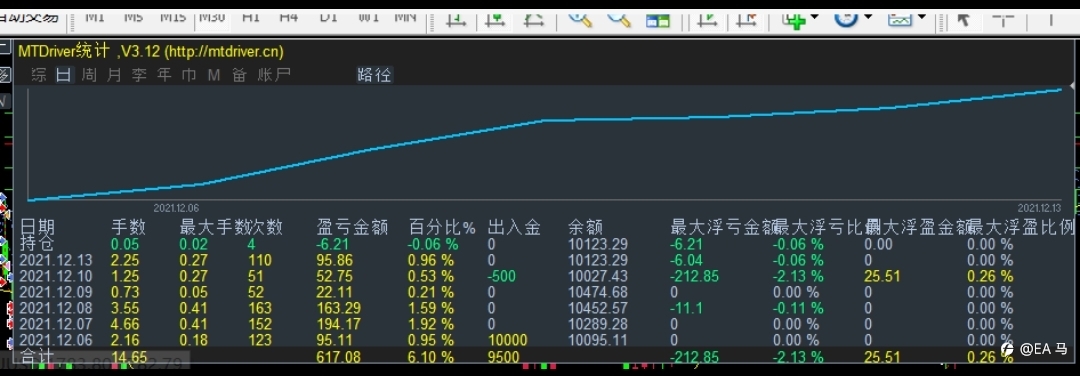The height and width of the screenshot is (376, 1080).
Task: Select H1 timeframe
Action: pyautogui.click(x=251, y=17)
